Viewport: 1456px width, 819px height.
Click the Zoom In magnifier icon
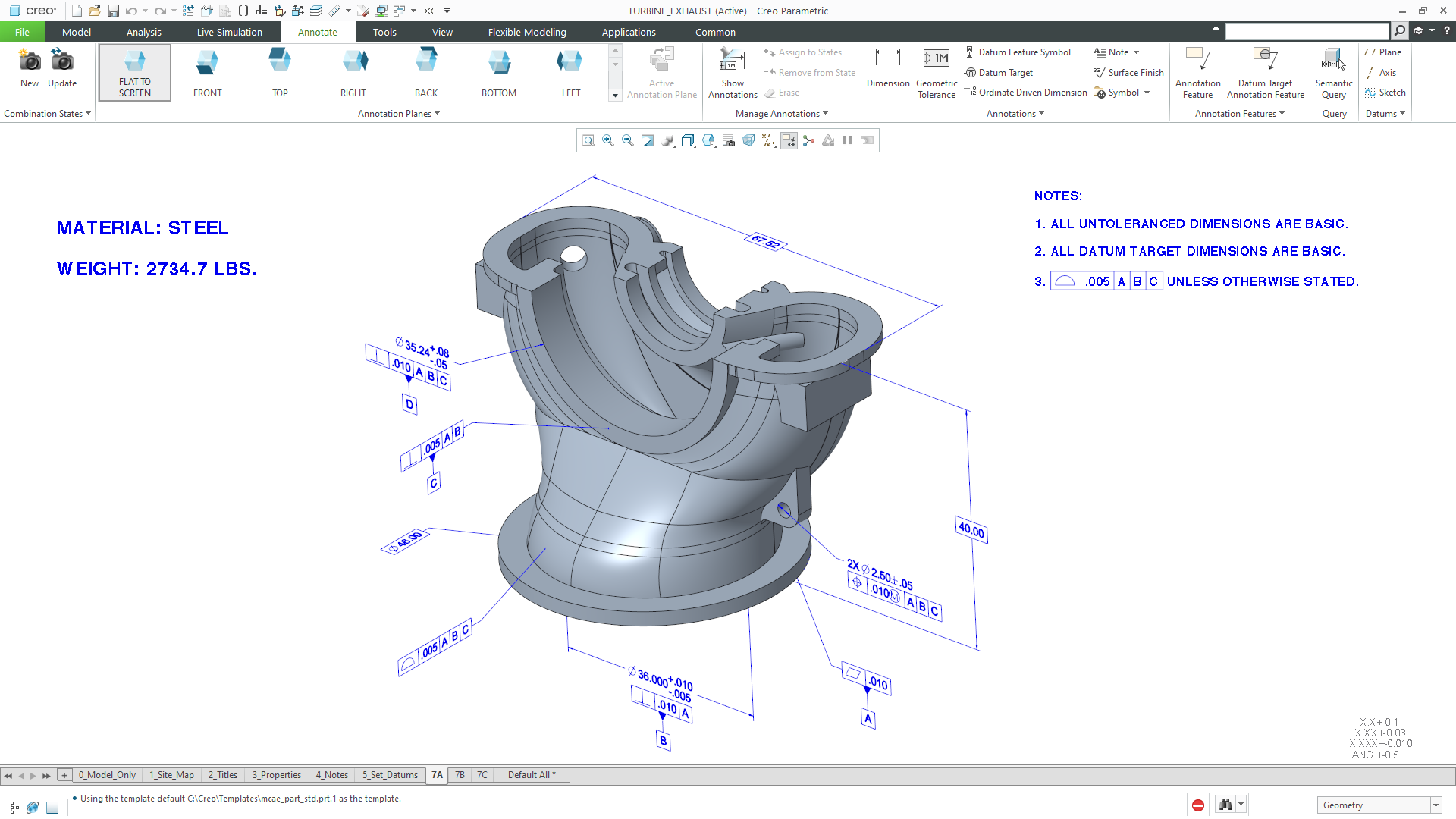point(607,140)
